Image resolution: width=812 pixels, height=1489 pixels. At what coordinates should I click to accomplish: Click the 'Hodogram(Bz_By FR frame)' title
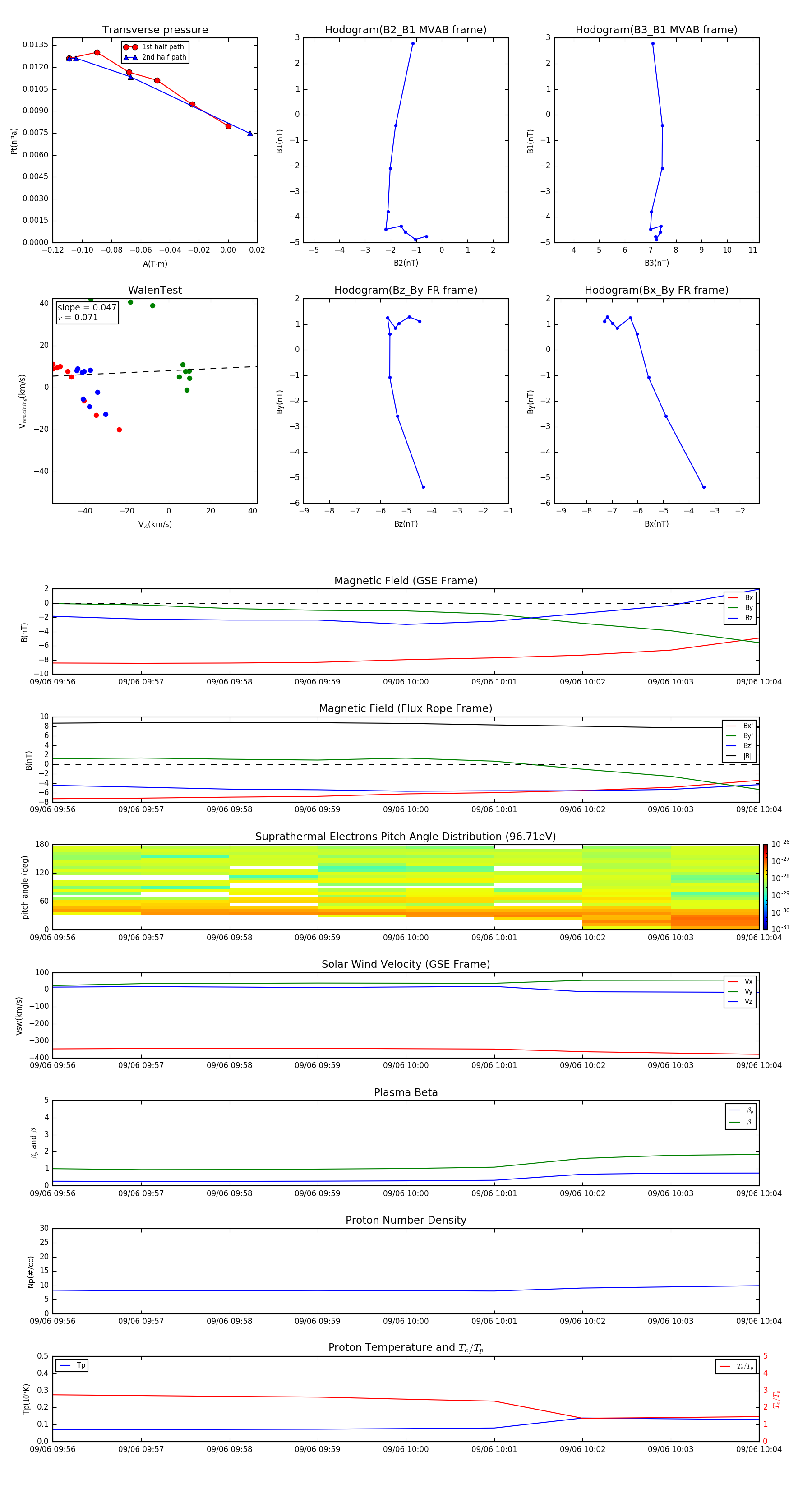point(406,290)
